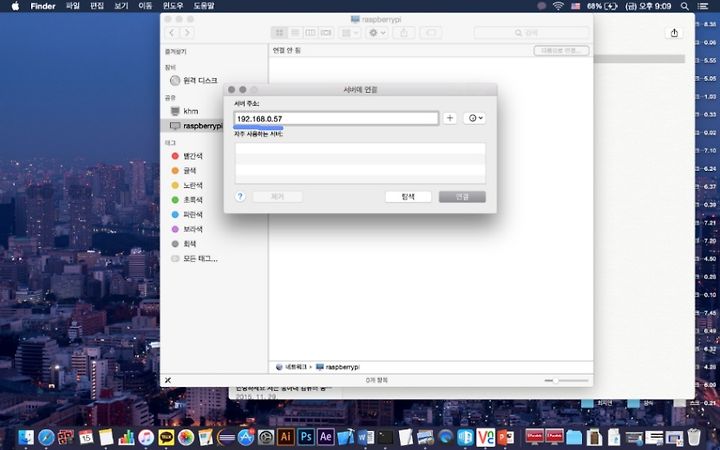This screenshot has height=450, width=720.
Task: Open VNC Viewer from the dock
Action: pos(485,437)
